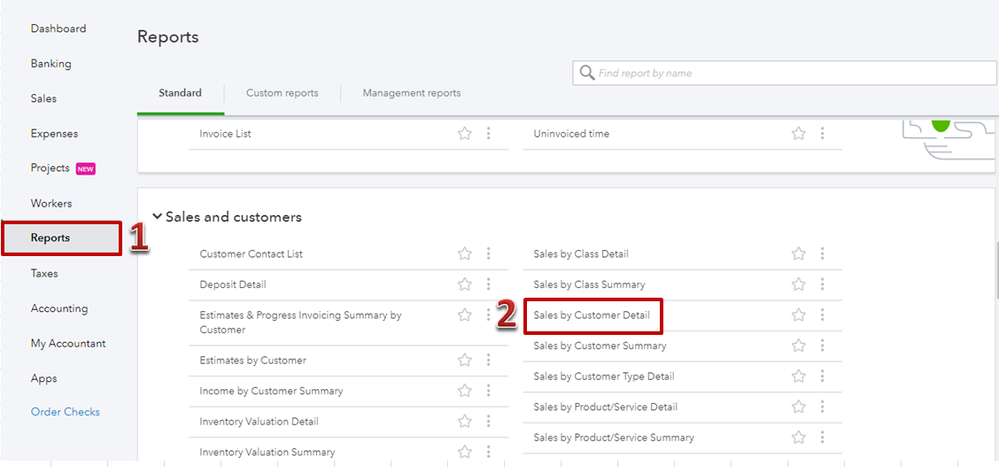
Task: Go to Order Checks link
Action: click(x=65, y=412)
